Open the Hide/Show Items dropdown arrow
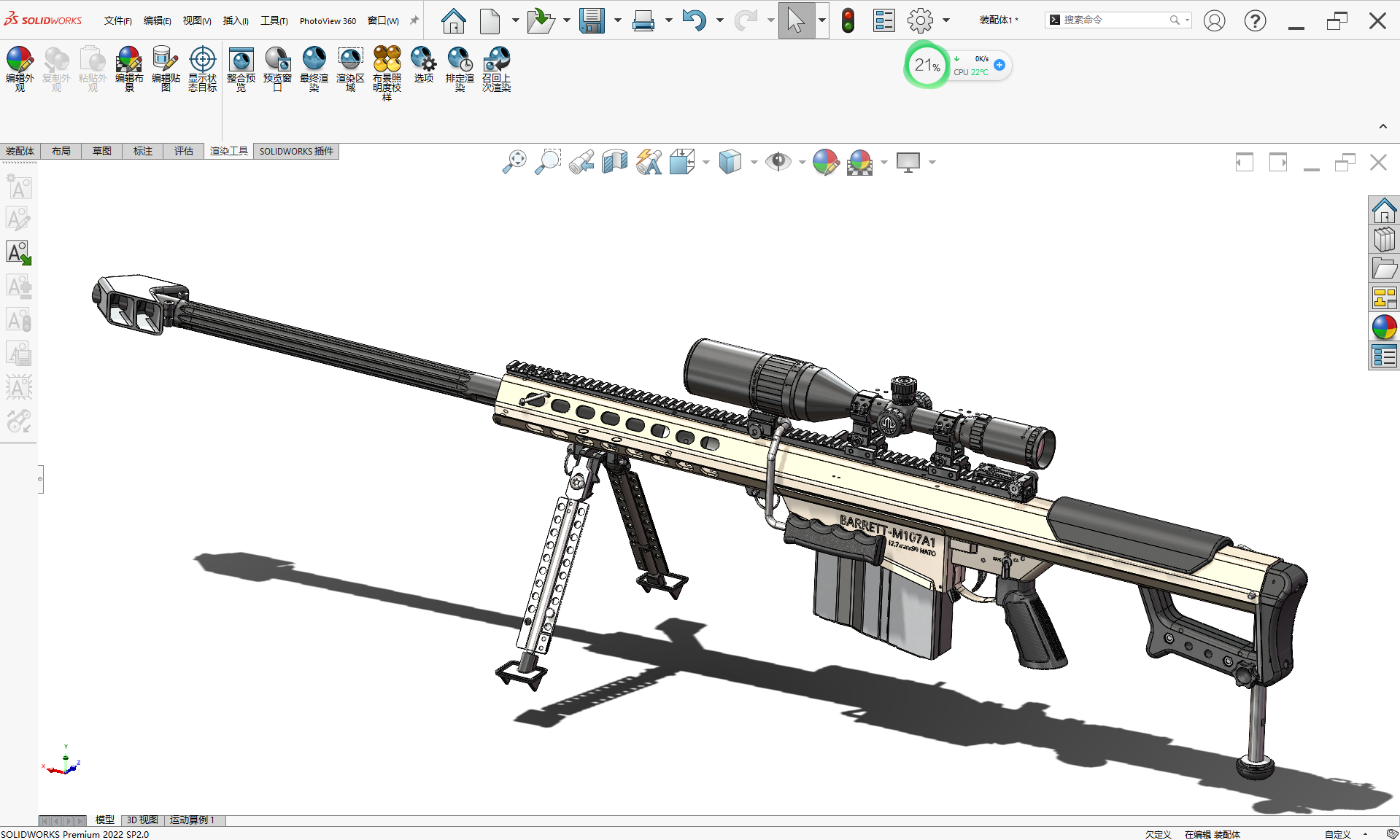The height and width of the screenshot is (840, 1400). (x=802, y=162)
